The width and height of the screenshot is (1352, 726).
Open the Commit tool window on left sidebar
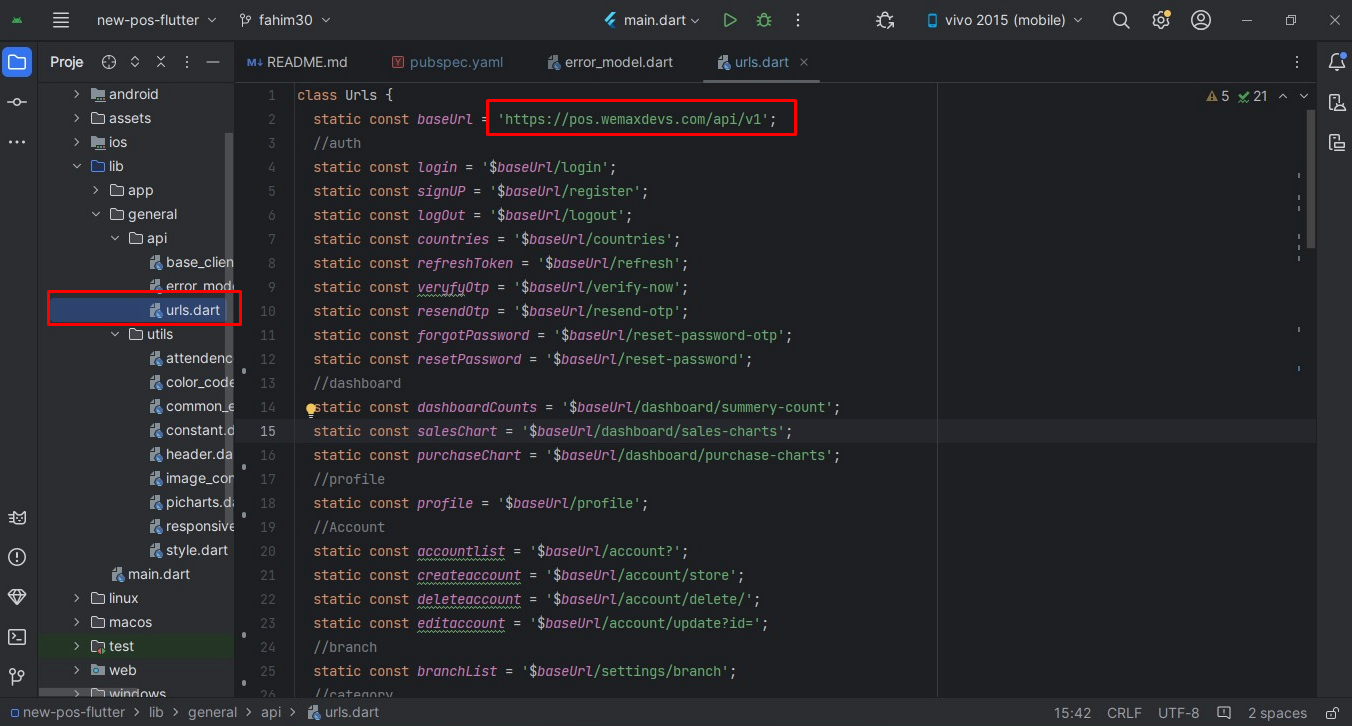click(x=17, y=101)
